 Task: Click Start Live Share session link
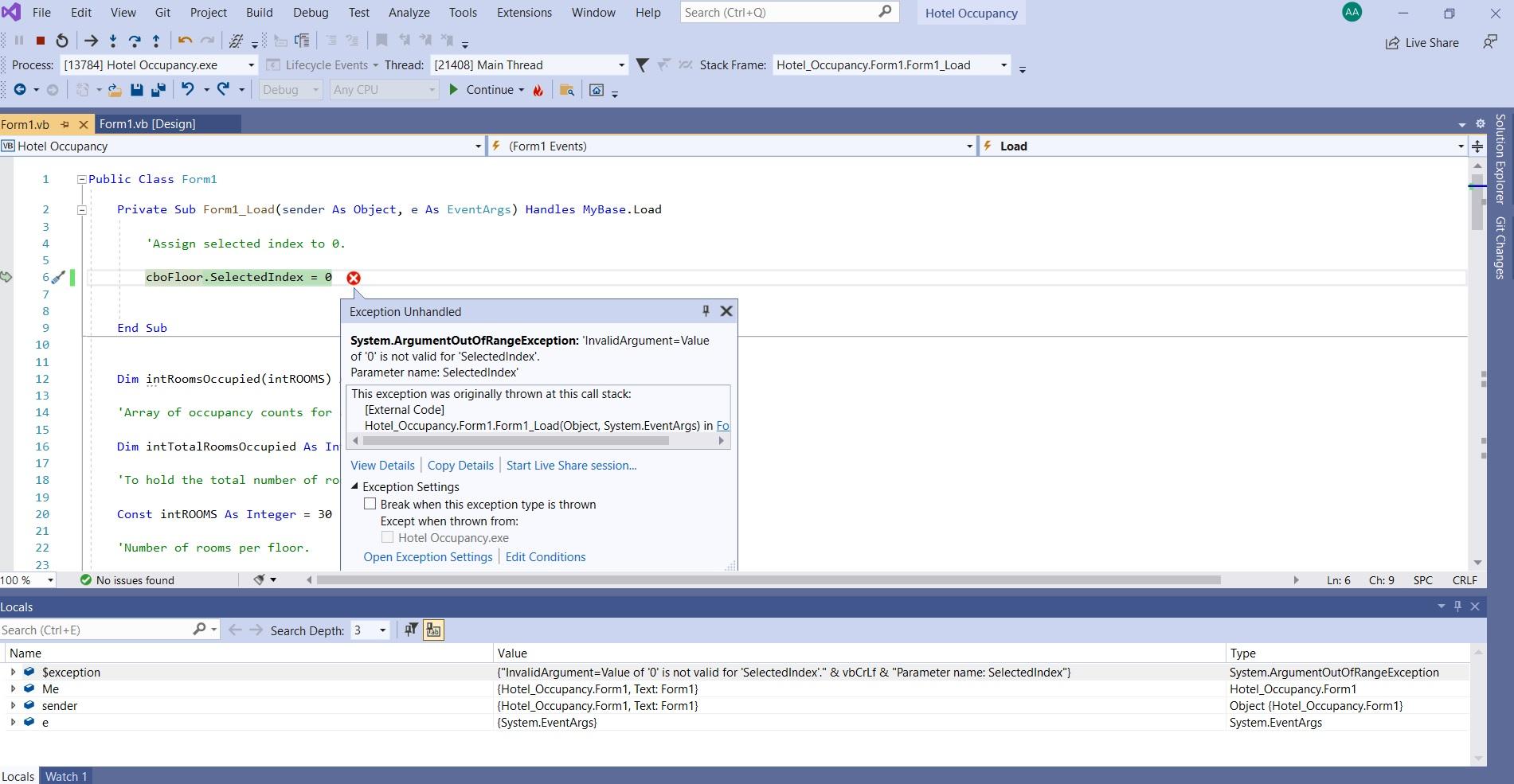pos(571,465)
